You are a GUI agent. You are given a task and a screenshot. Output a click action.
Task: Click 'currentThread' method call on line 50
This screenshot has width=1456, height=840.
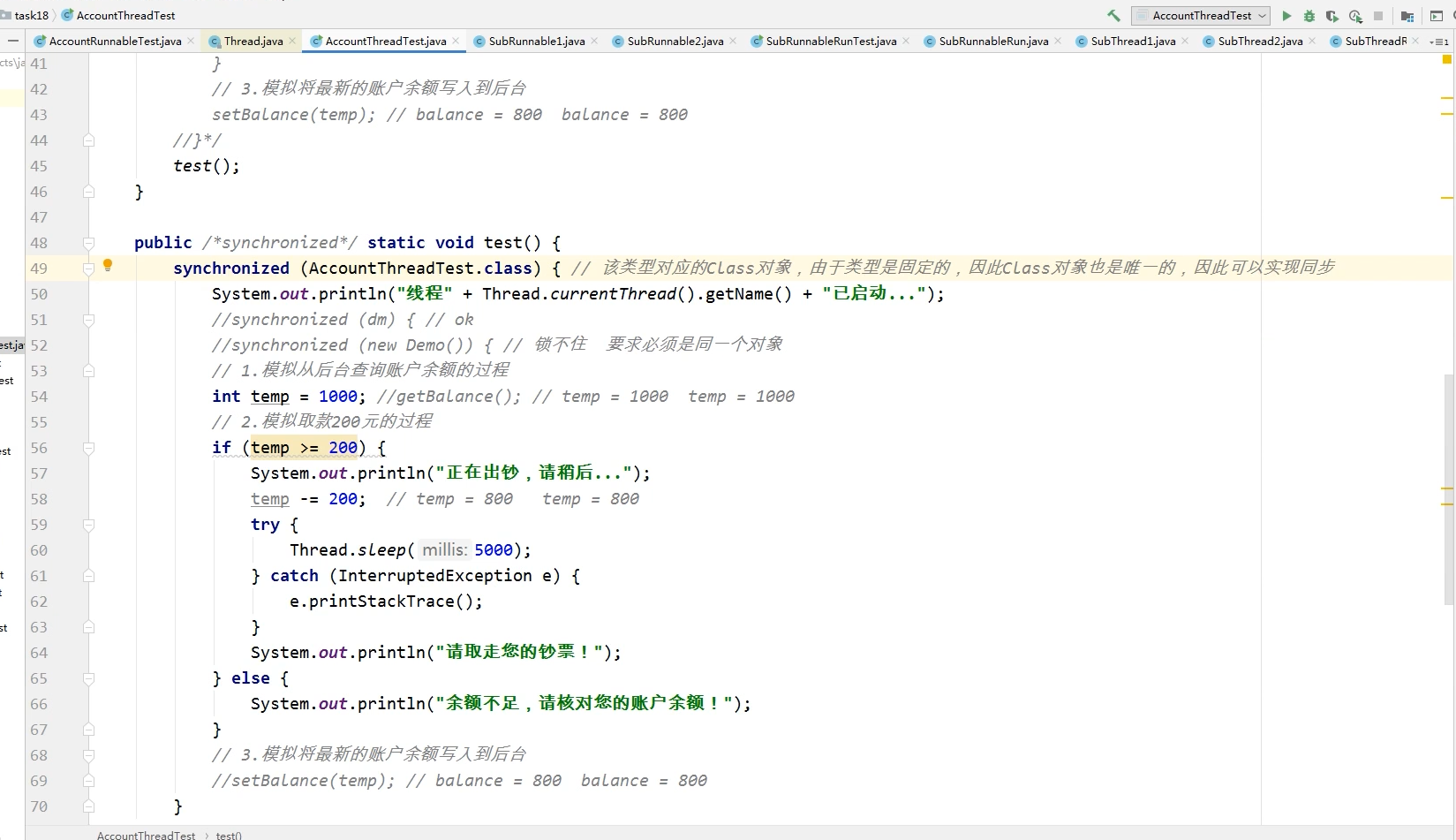point(613,294)
